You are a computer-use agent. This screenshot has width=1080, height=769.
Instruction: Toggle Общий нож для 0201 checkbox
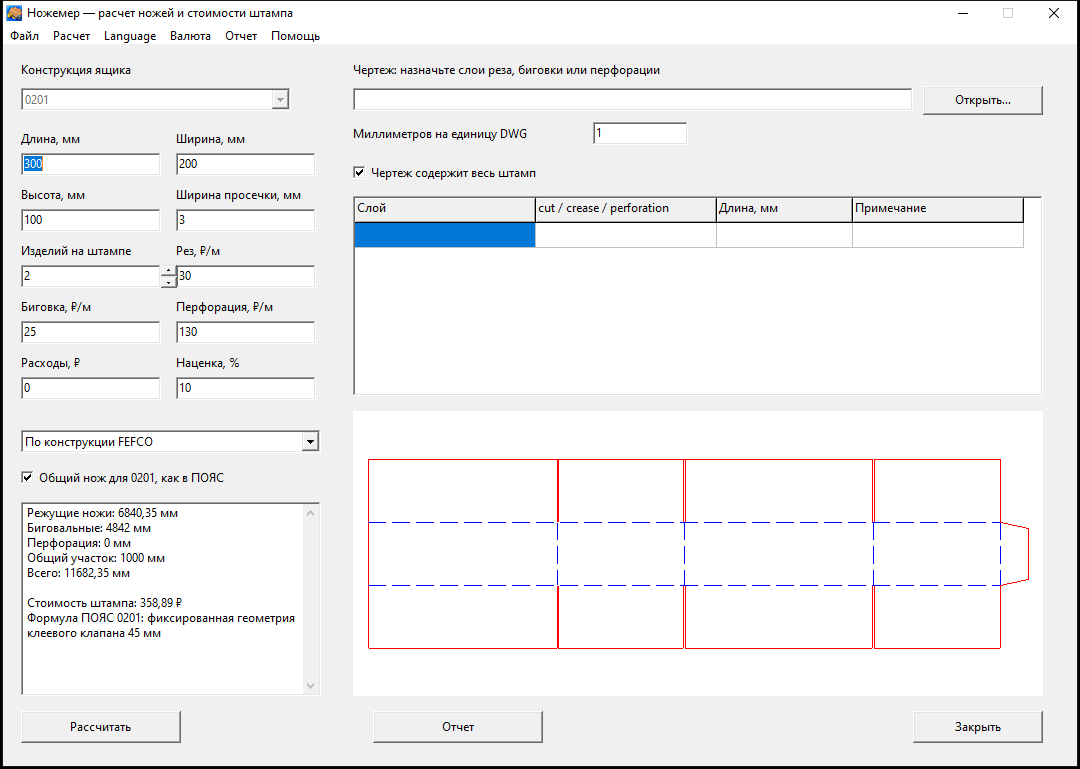[28, 478]
